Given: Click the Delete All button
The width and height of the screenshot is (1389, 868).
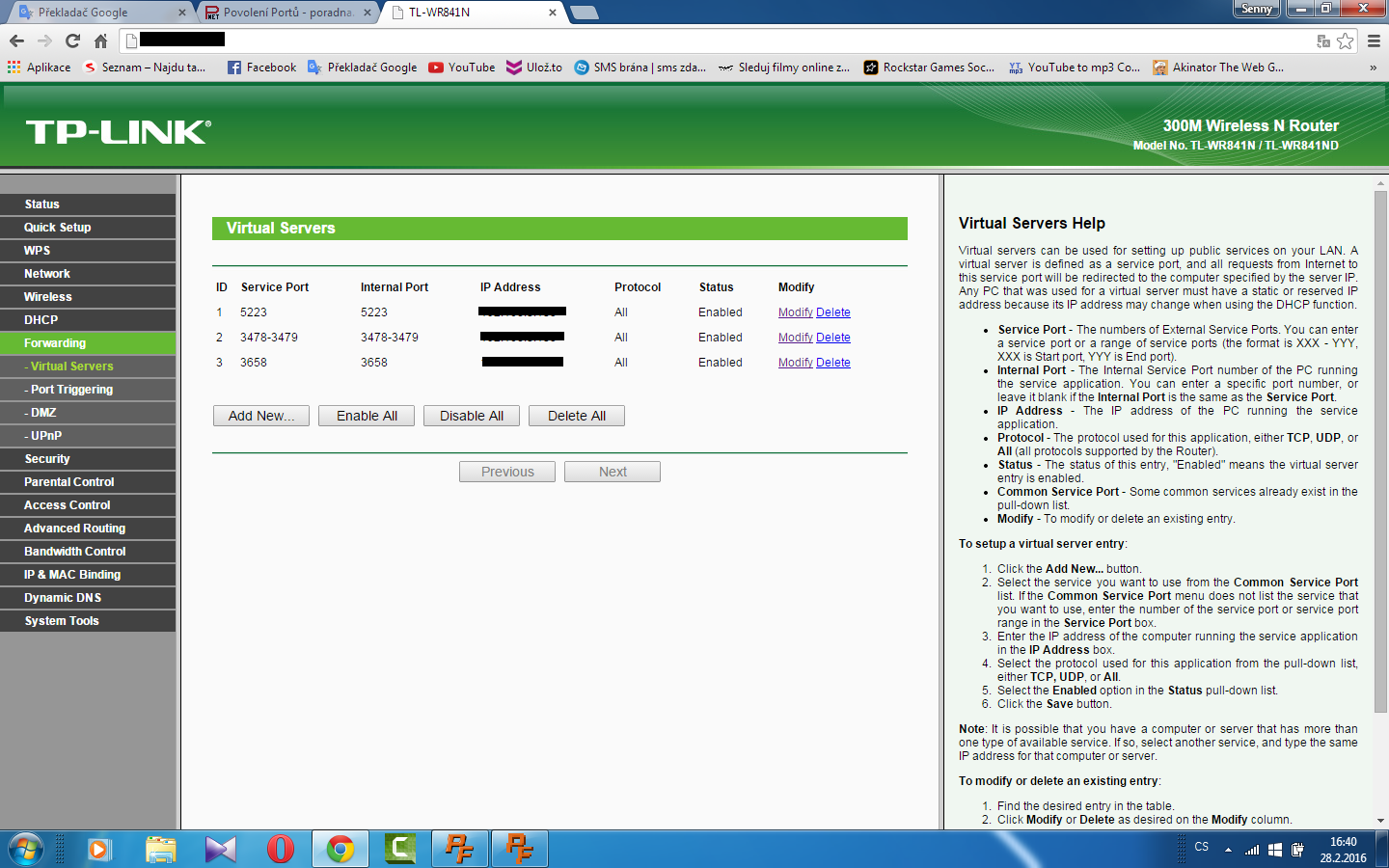Looking at the screenshot, I should (x=577, y=416).
